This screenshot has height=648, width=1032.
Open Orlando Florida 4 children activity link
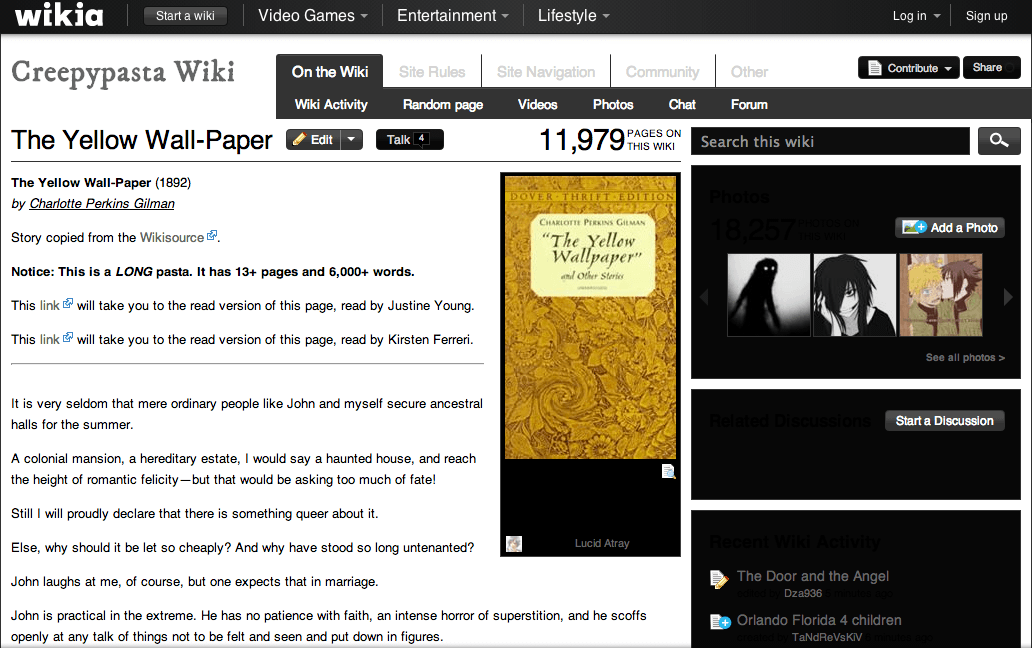[819, 620]
